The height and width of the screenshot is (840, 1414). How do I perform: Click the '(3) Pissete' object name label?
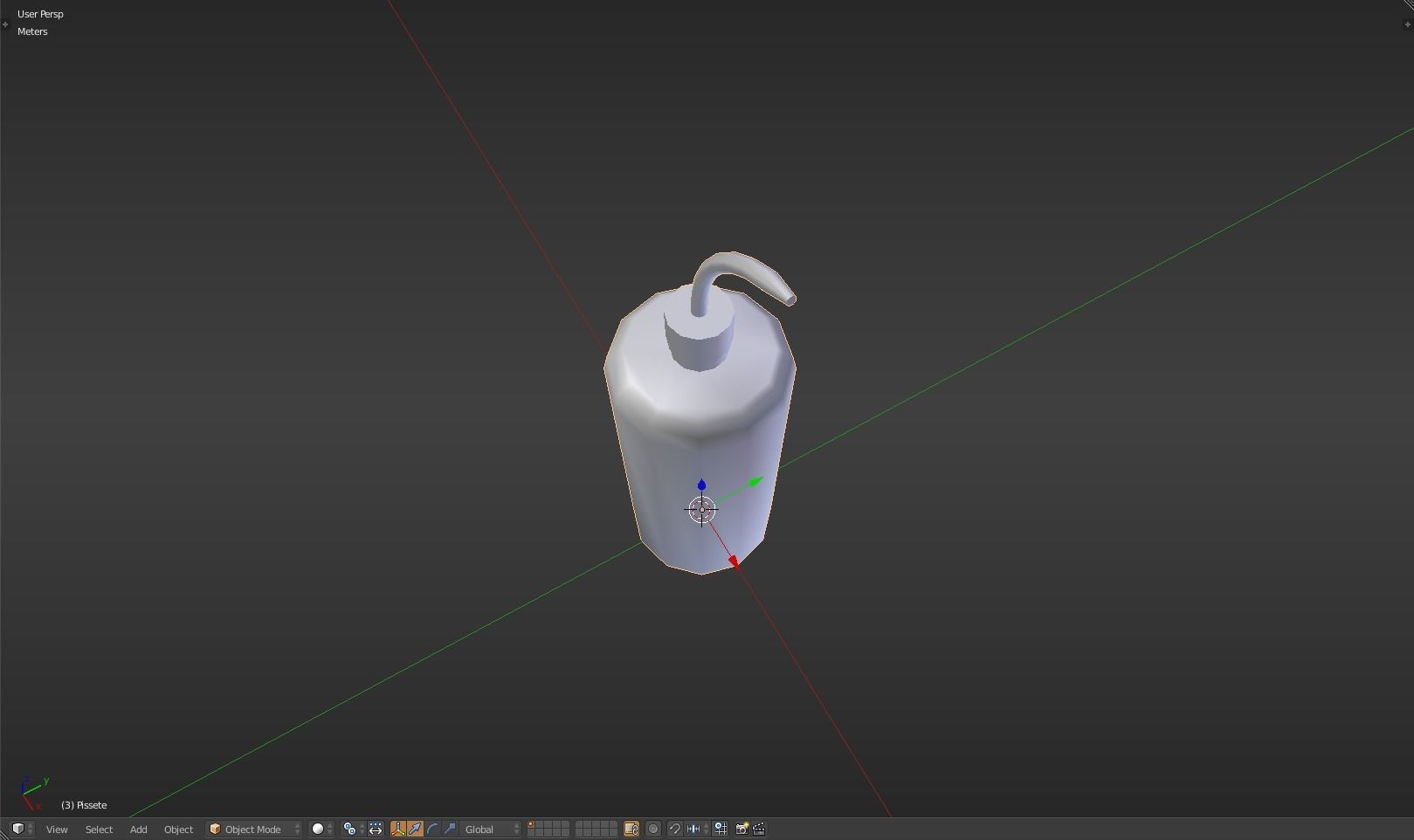[84, 805]
